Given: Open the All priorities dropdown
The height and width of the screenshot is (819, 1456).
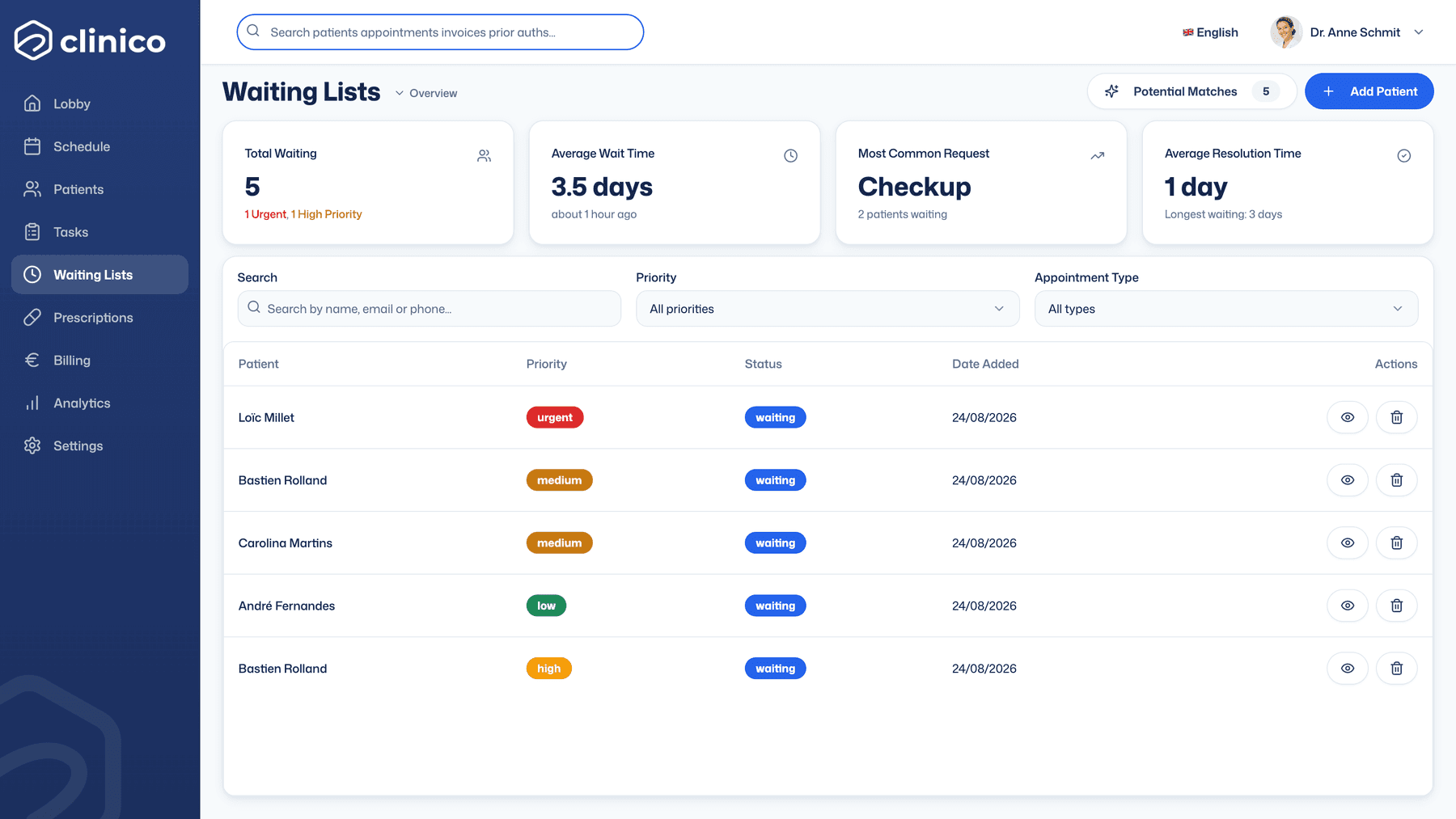Looking at the screenshot, I should pos(827,309).
